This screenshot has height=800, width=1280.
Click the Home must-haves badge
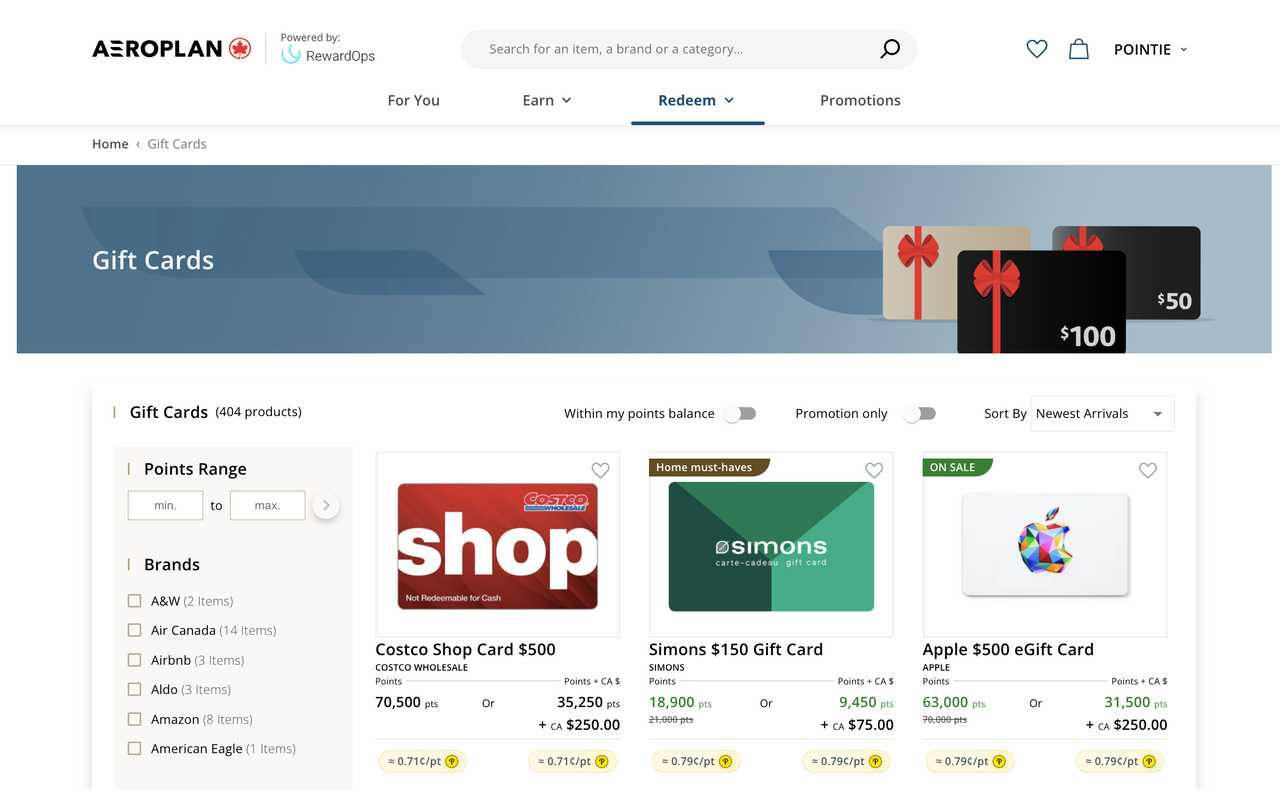pyautogui.click(x=708, y=467)
